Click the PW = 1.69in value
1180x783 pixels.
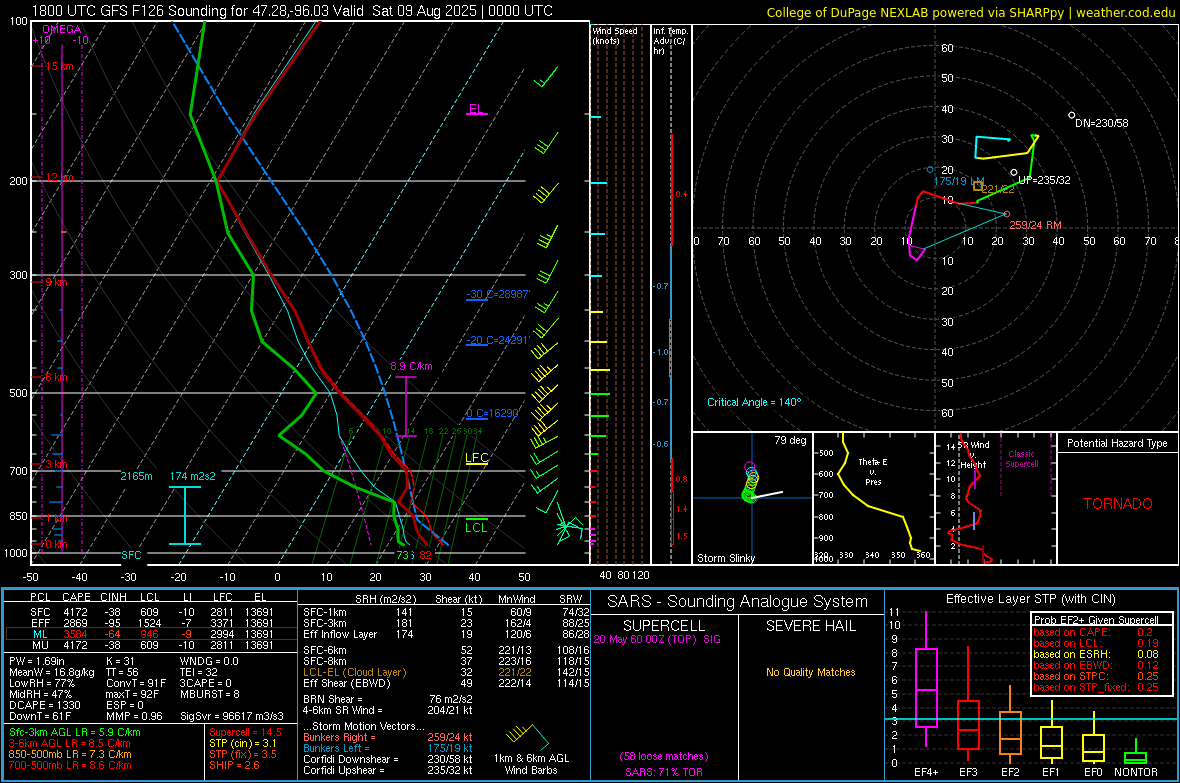[37, 661]
